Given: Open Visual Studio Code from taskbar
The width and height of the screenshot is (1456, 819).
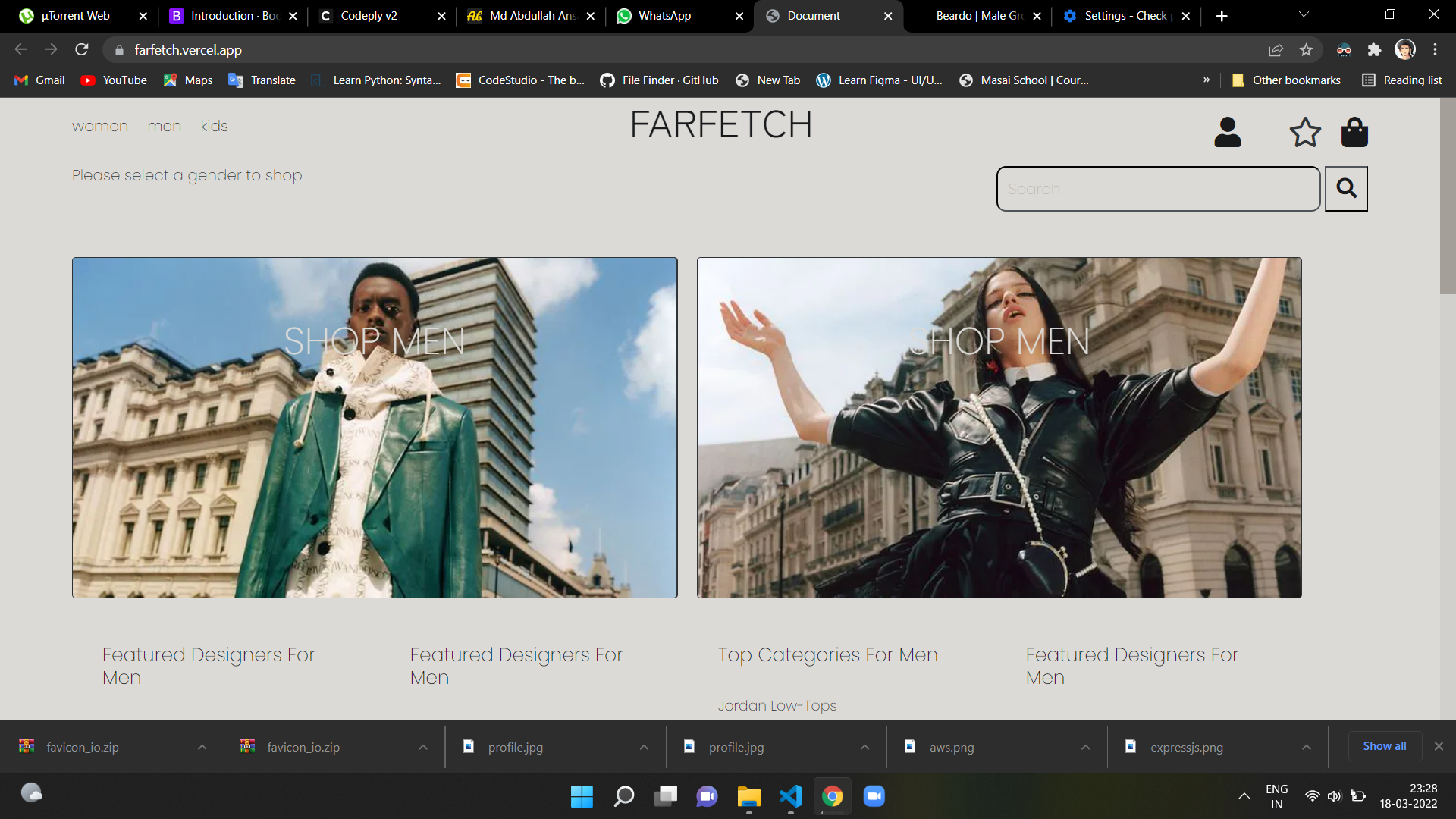Looking at the screenshot, I should click(x=791, y=796).
